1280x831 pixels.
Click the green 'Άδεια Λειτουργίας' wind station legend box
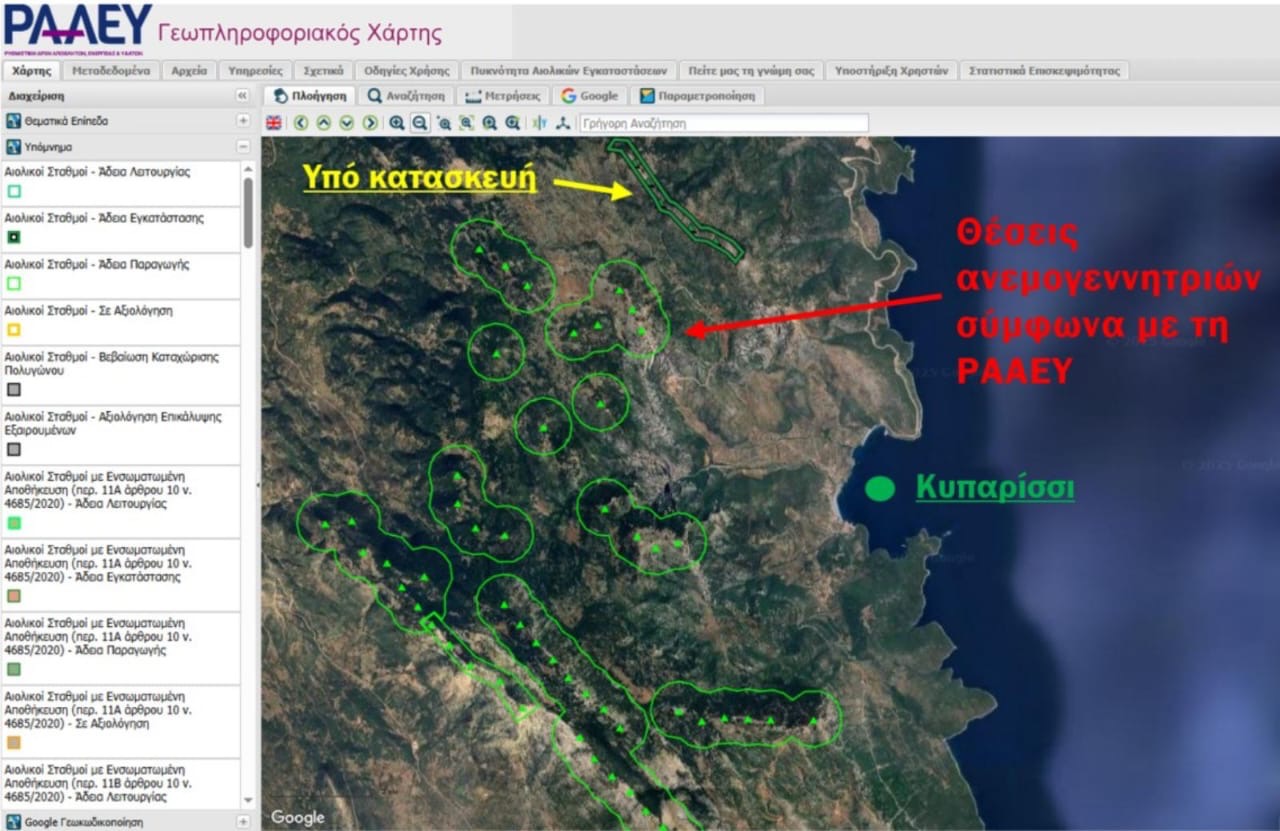14,191
